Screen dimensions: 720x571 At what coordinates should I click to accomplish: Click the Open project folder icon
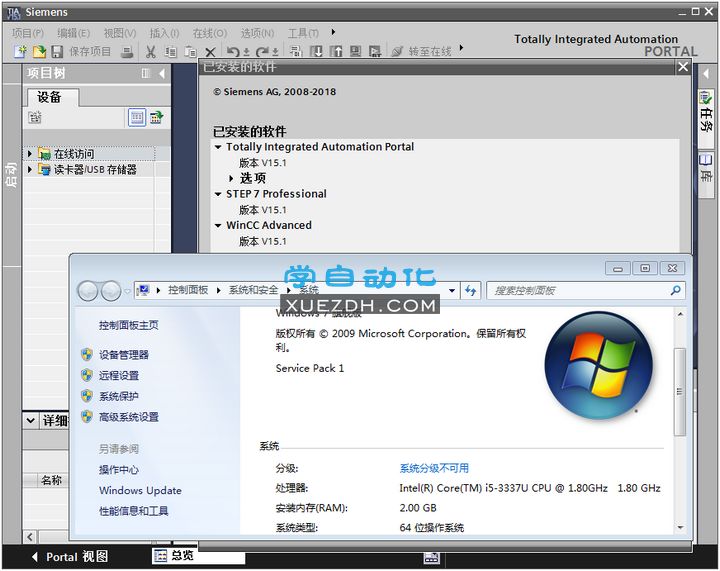click(x=39, y=51)
